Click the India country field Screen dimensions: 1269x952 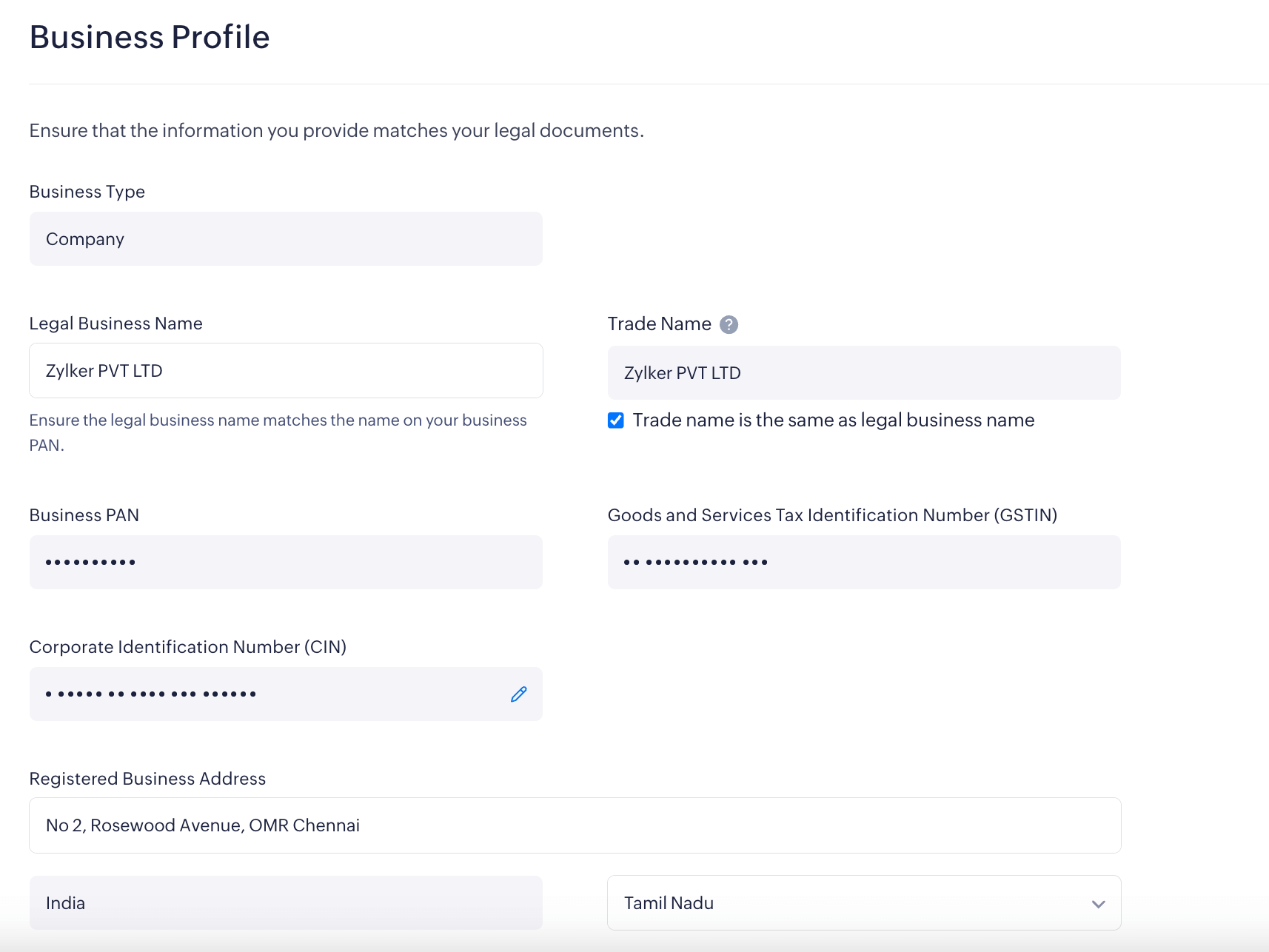point(286,903)
